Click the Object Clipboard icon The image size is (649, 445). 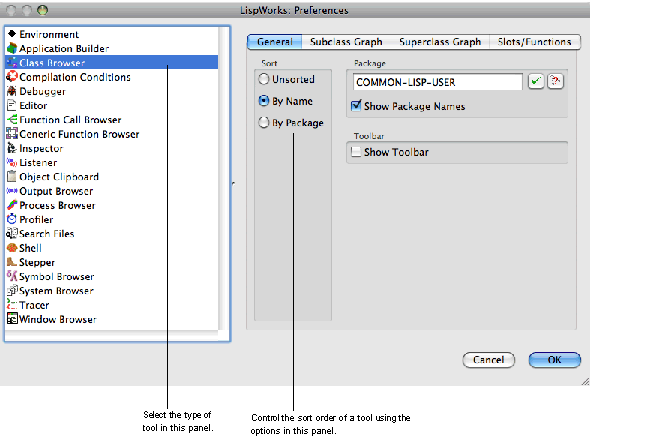point(12,176)
